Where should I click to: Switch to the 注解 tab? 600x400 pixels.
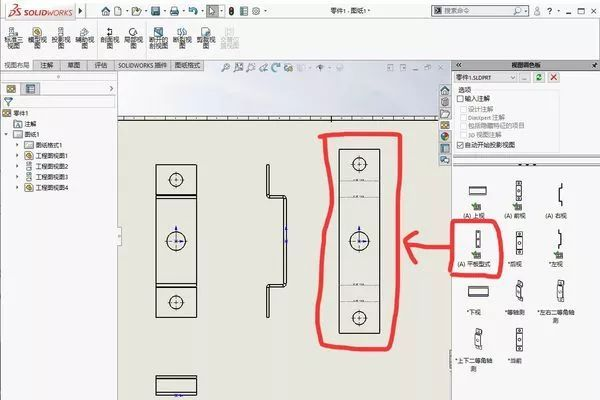[x=47, y=65]
